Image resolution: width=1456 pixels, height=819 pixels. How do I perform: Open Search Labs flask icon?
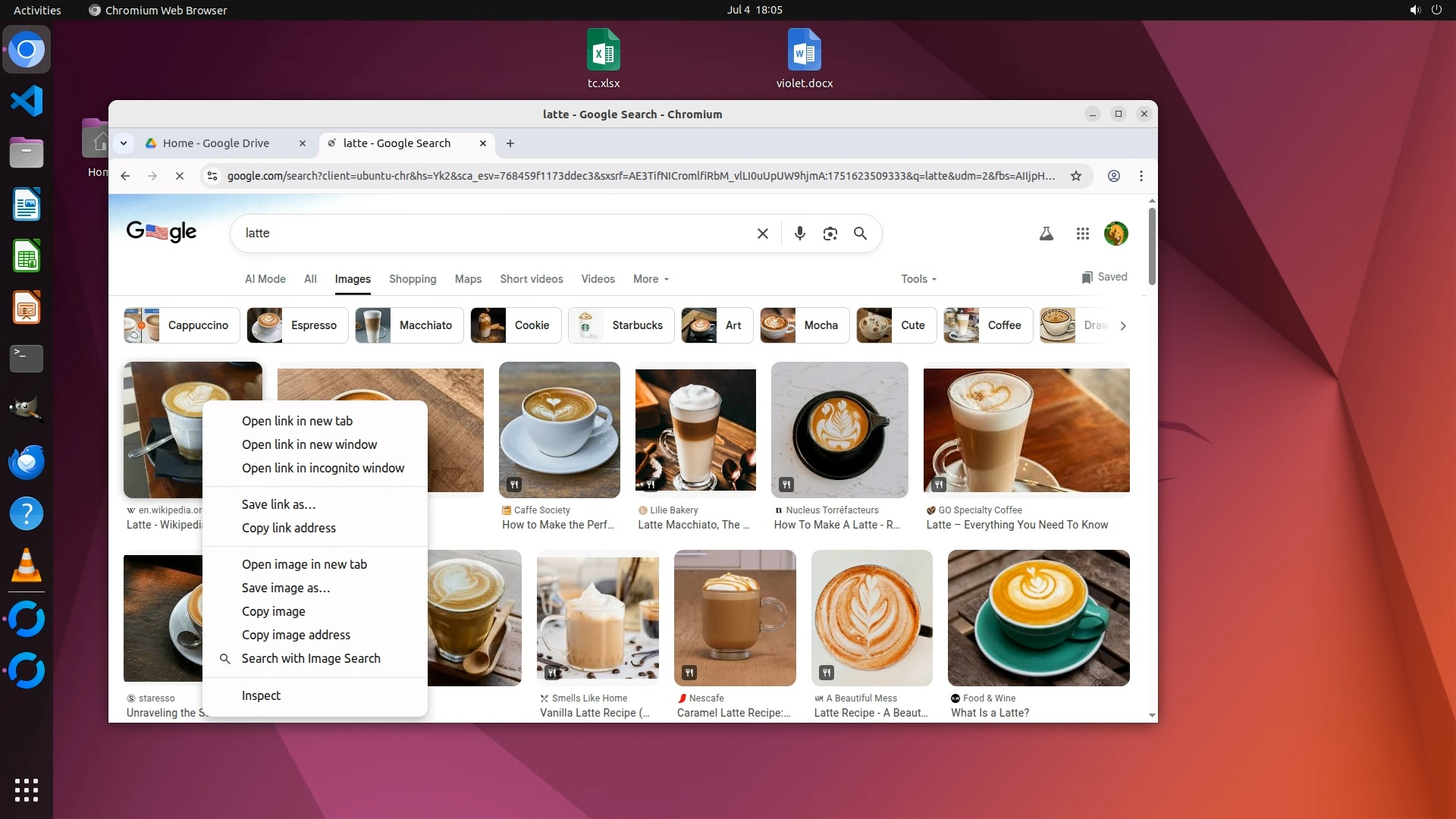pyautogui.click(x=1046, y=234)
